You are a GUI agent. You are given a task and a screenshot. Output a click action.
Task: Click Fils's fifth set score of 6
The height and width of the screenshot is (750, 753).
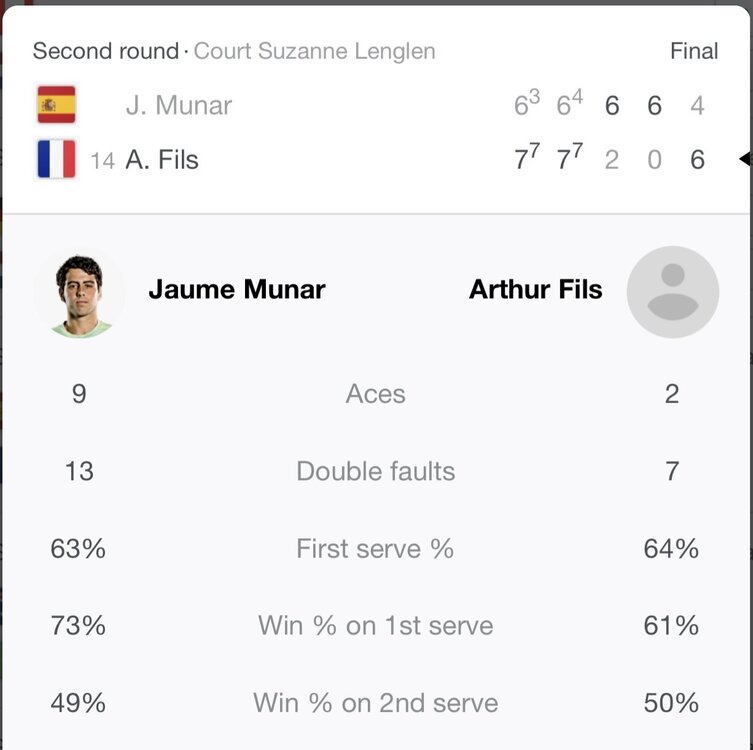697,160
